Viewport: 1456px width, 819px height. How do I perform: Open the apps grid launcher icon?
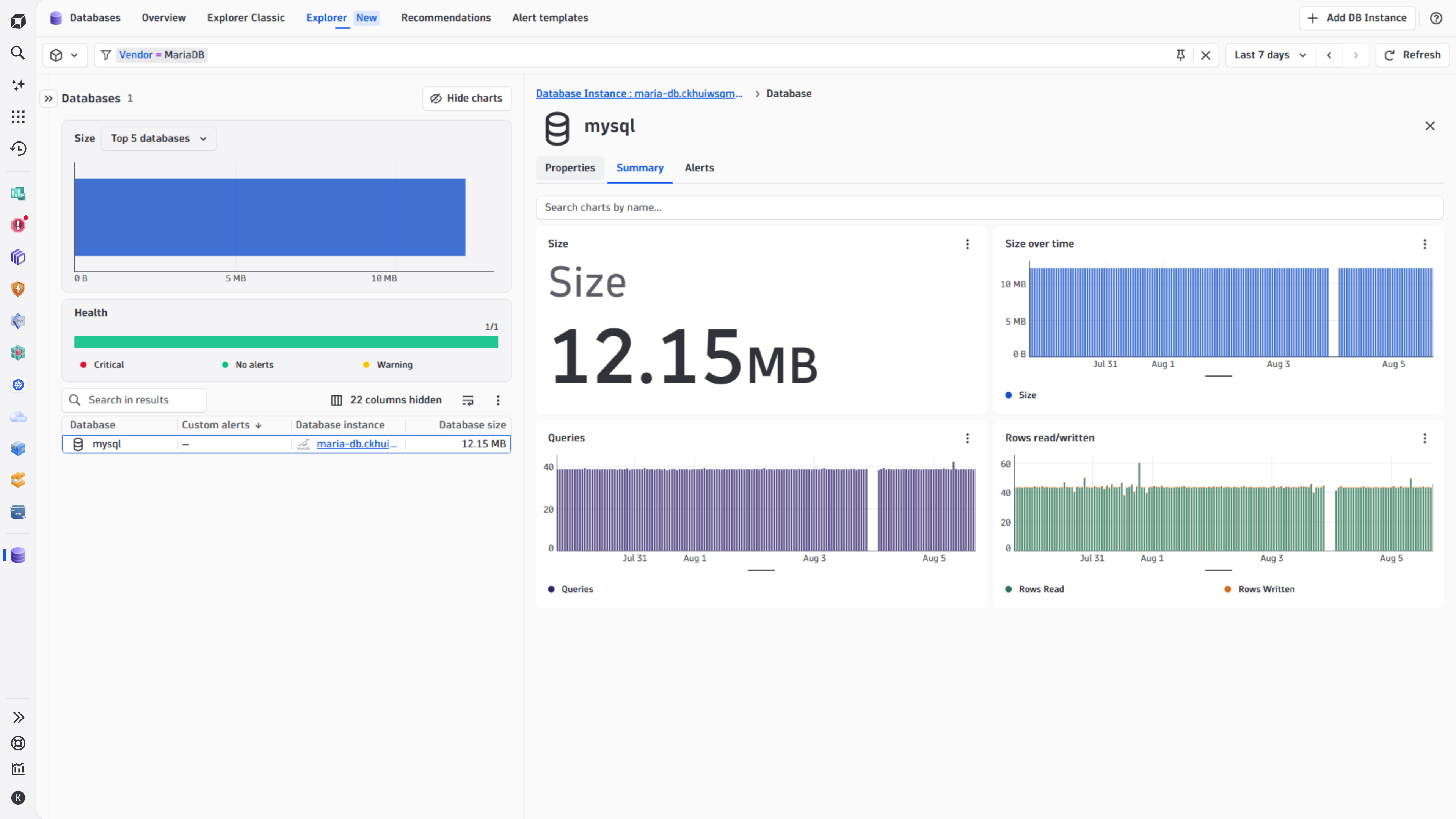18,116
